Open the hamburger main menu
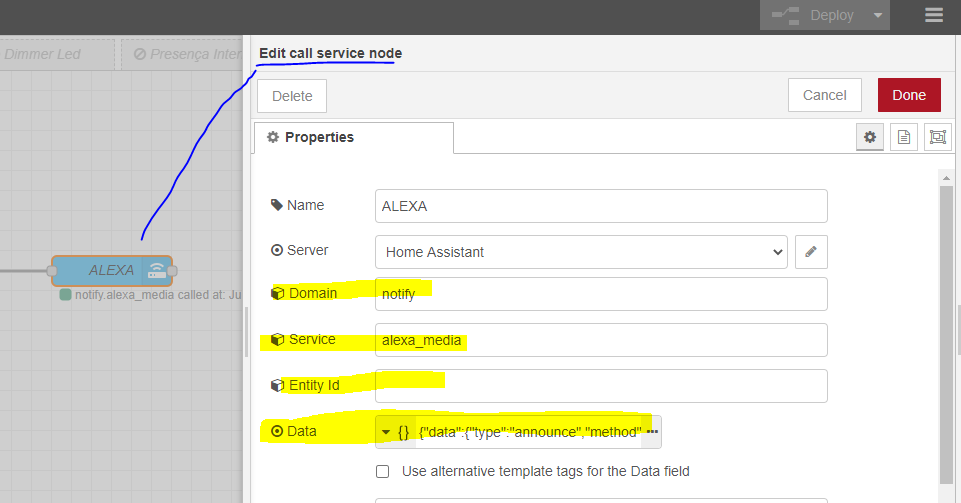Viewport: 961px width, 503px height. [x=933, y=16]
